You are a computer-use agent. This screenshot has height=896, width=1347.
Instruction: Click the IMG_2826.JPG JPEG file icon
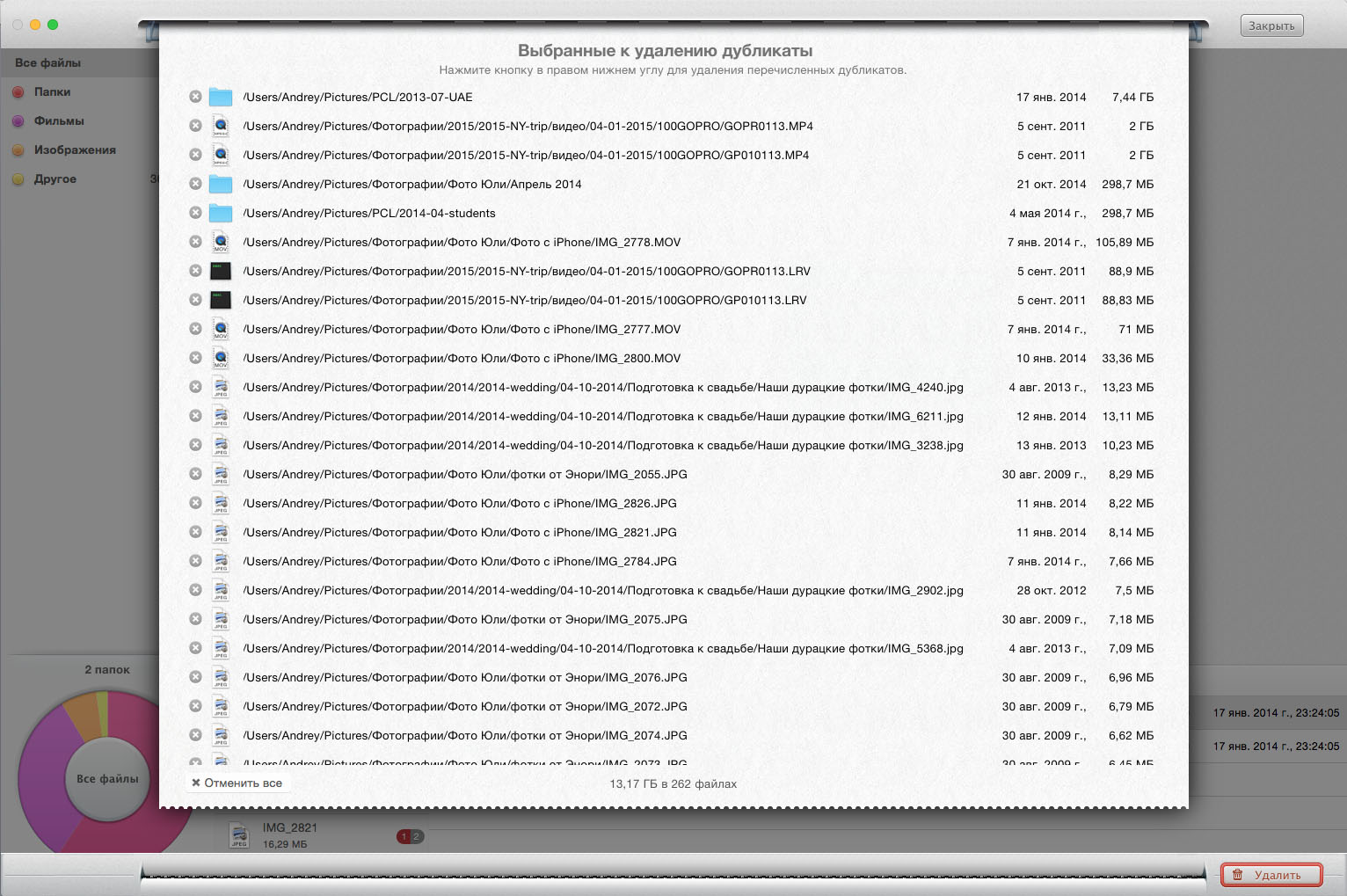pos(221,503)
